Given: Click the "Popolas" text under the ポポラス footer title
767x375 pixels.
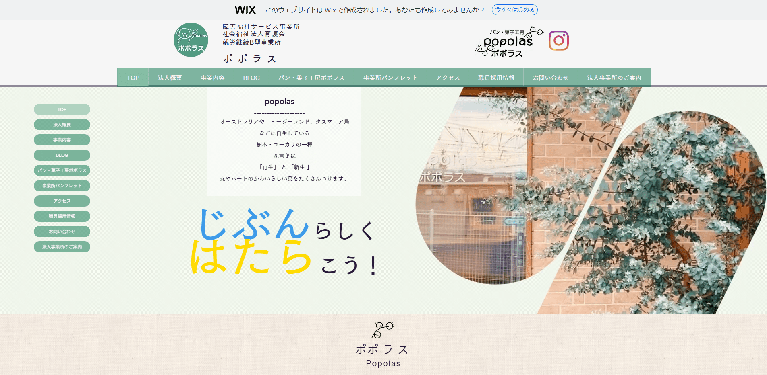Looking at the screenshot, I should pos(384,363).
